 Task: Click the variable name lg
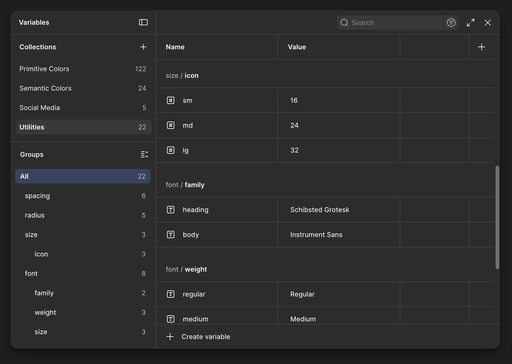(185, 150)
